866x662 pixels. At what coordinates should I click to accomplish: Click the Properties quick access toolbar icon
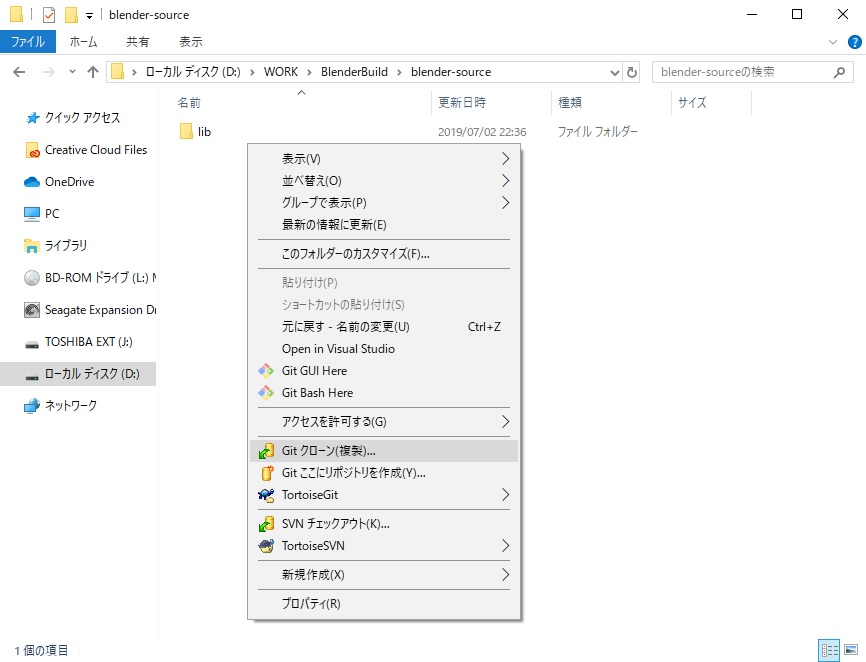pyautogui.click(x=49, y=15)
